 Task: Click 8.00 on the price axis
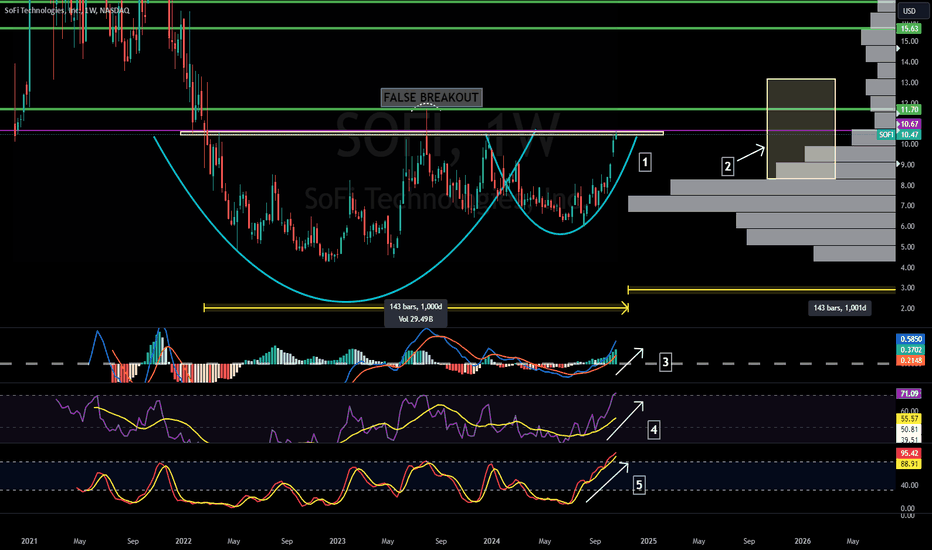(x=909, y=186)
